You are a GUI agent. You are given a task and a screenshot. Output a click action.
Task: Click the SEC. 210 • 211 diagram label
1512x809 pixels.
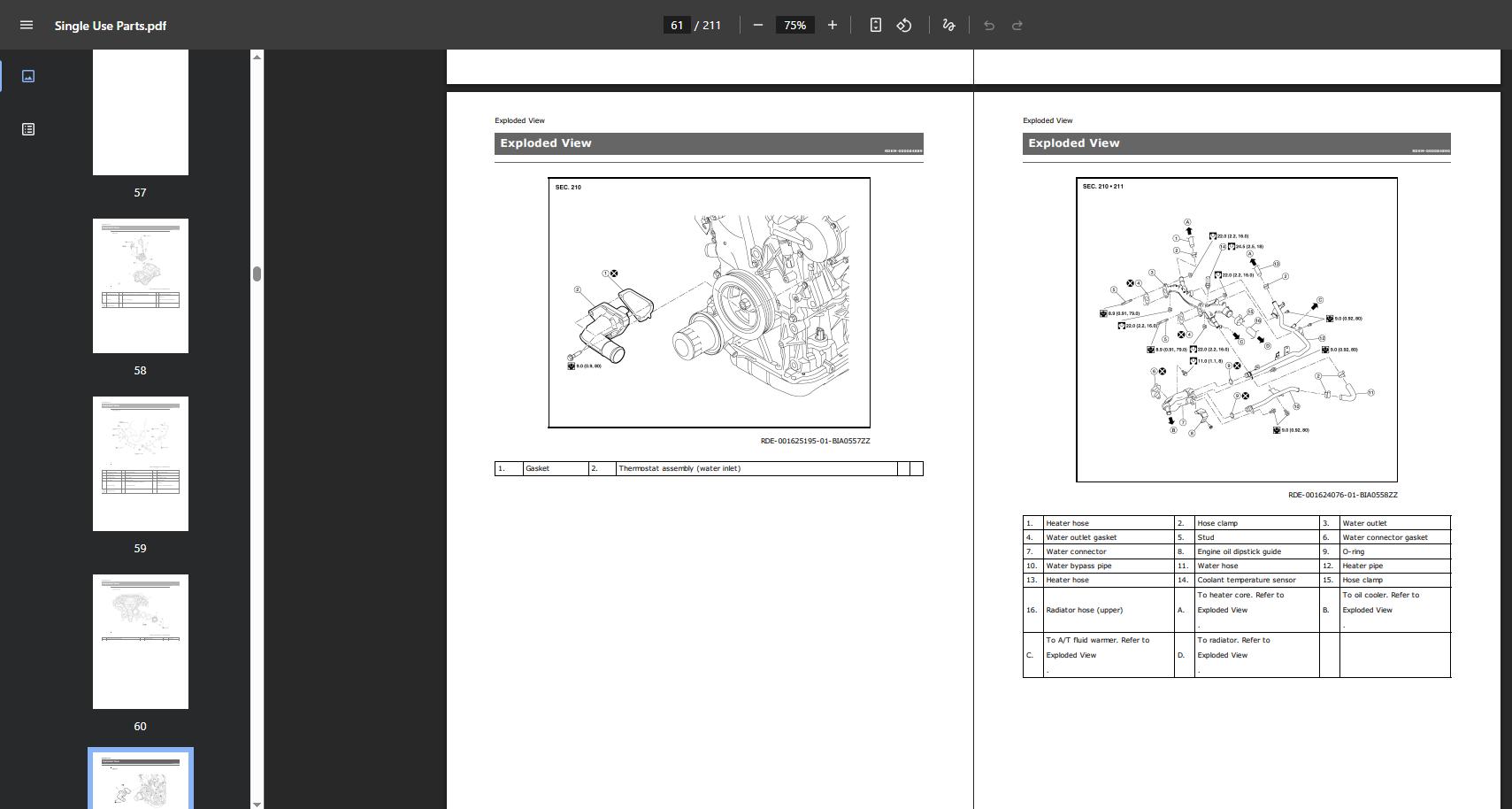click(x=1103, y=187)
